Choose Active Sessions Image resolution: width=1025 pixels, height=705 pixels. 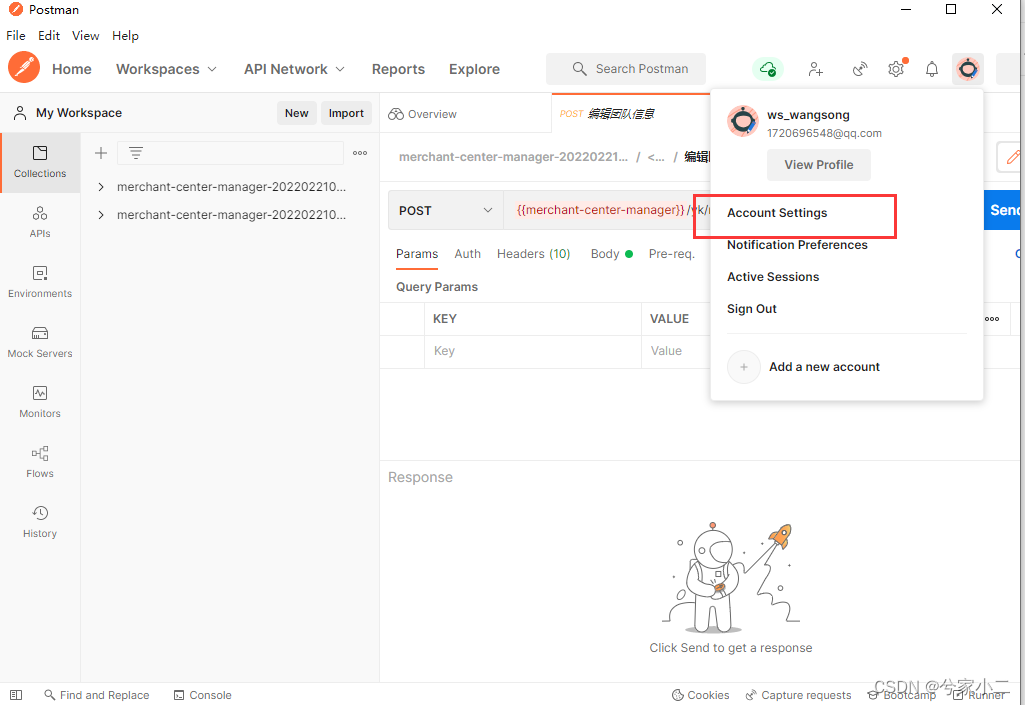click(x=773, y=277)
